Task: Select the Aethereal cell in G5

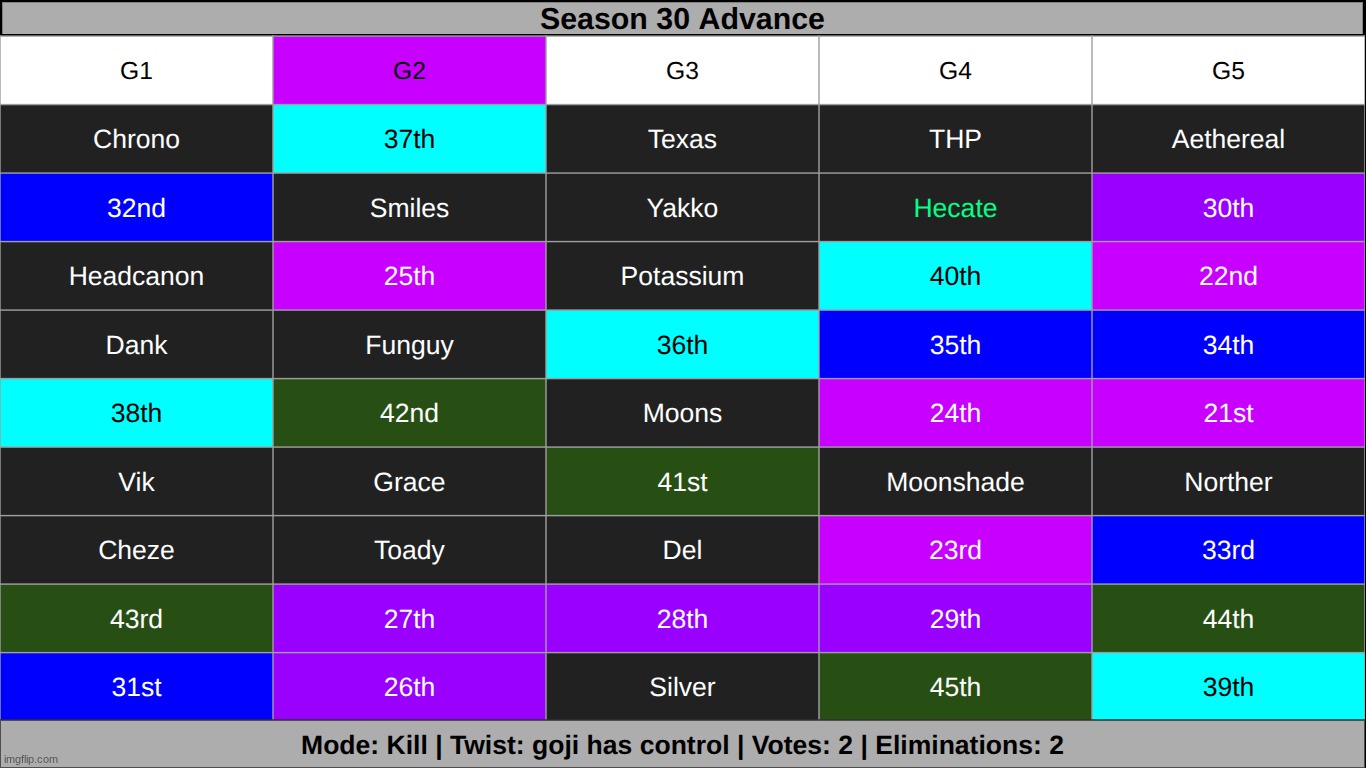Action: 1228,139
